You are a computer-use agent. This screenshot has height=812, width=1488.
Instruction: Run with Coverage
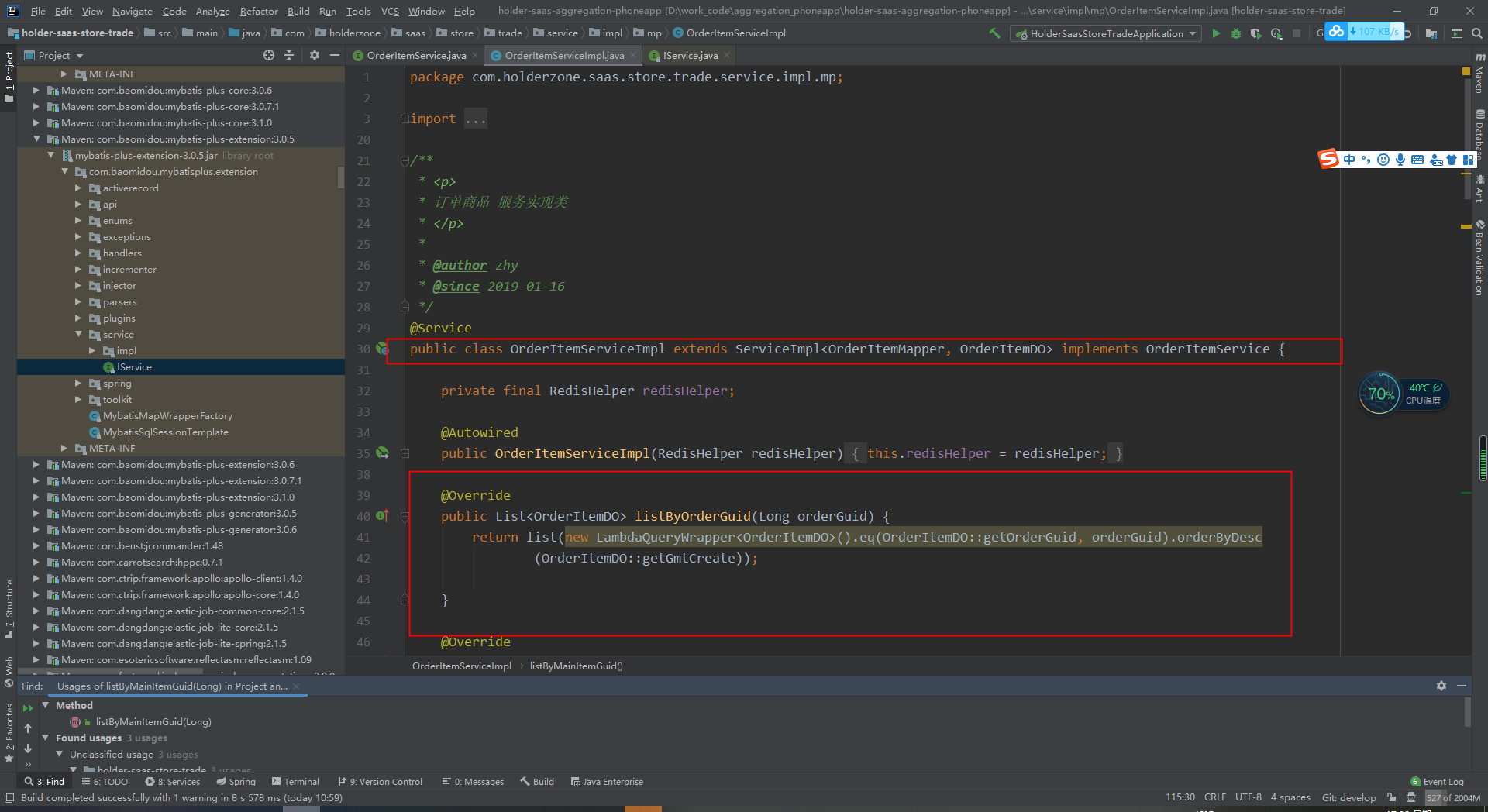(x=1255, y=33)
